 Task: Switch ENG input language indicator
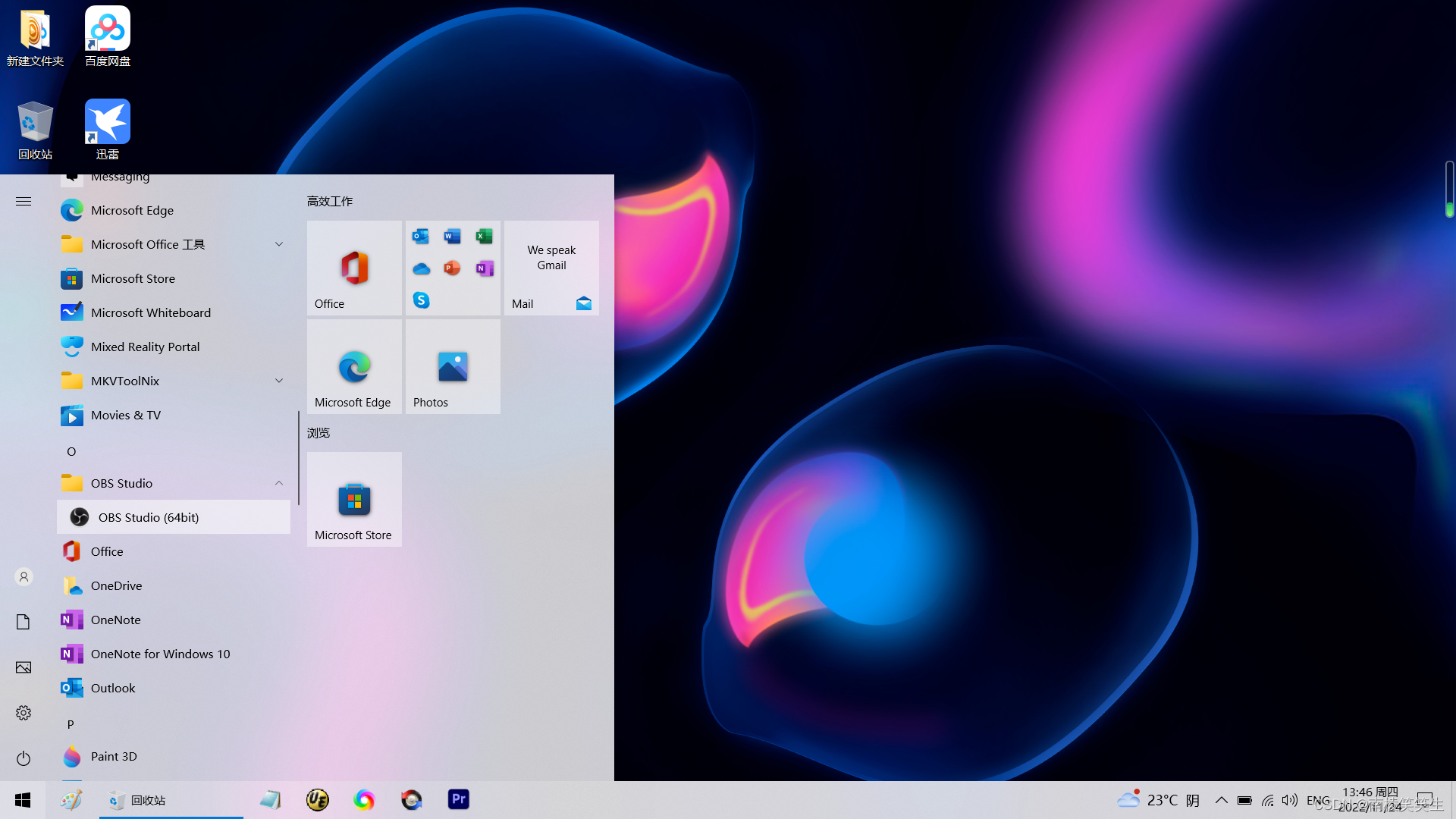coord(1318,800)
